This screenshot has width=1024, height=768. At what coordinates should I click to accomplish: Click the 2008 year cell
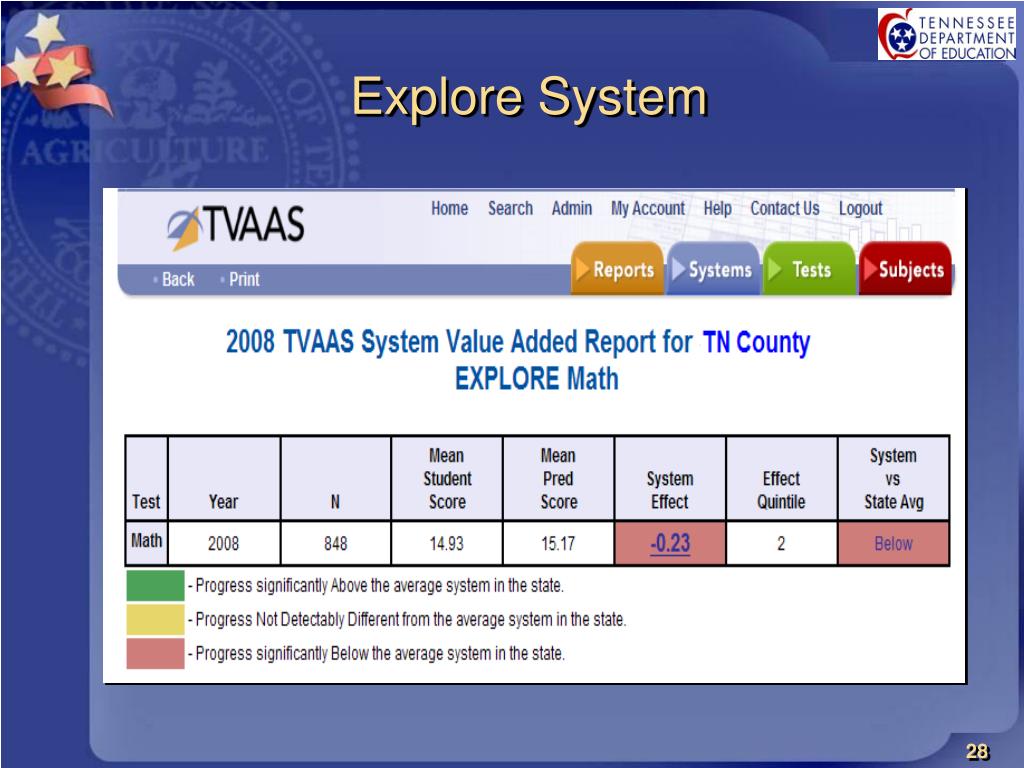click(223, 543)
